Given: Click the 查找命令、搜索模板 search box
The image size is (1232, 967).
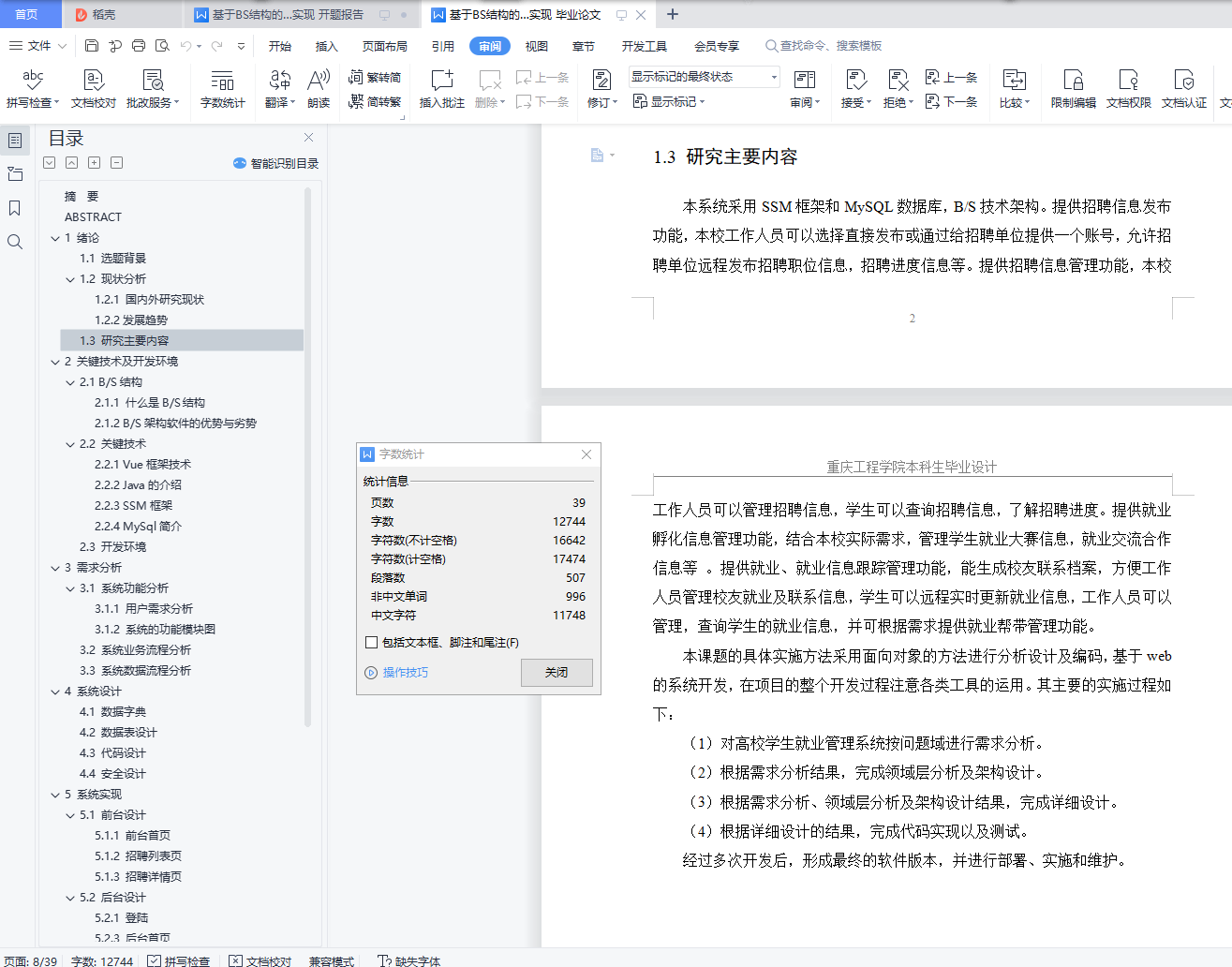Looking at the screenshot, I should click(x=824, y=46).
